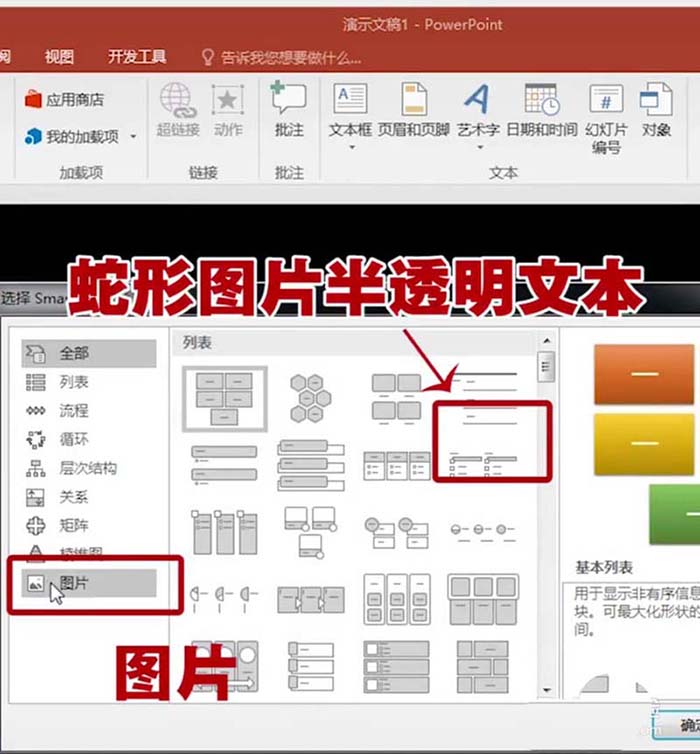Expand the 艺术字 dropdown arrow
700x754 pixels.
click(x=480, y=147)
